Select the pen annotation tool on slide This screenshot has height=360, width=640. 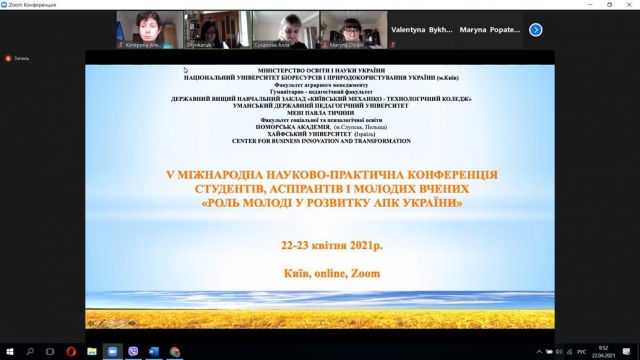(x=101, y=323)
